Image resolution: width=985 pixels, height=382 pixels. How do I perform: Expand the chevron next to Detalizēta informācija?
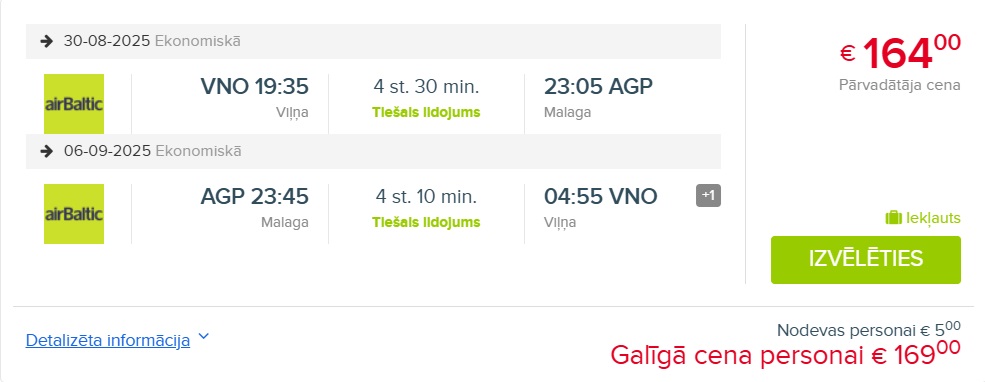click(203, 337)
